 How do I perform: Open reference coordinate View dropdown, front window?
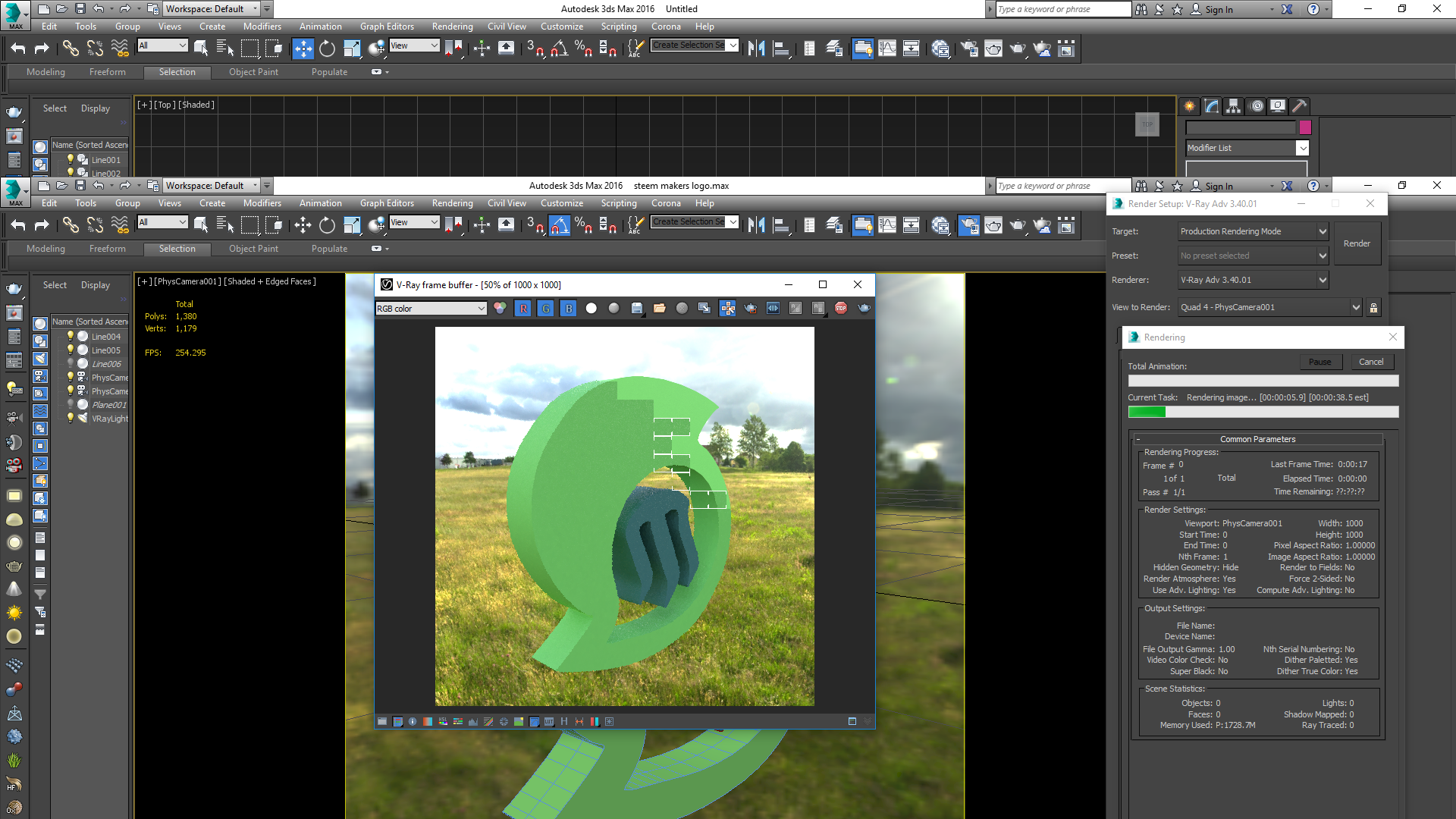coord(414,222)
